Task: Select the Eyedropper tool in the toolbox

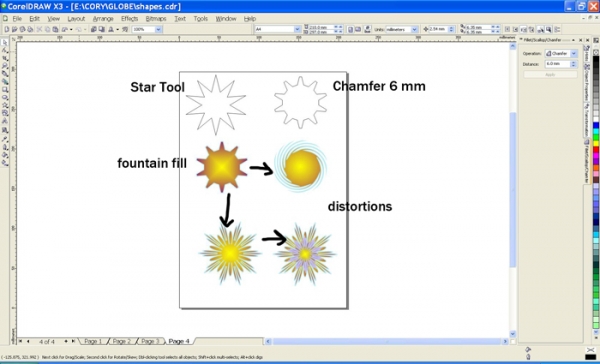Action: pyautogui.click(x=5, y=139)
